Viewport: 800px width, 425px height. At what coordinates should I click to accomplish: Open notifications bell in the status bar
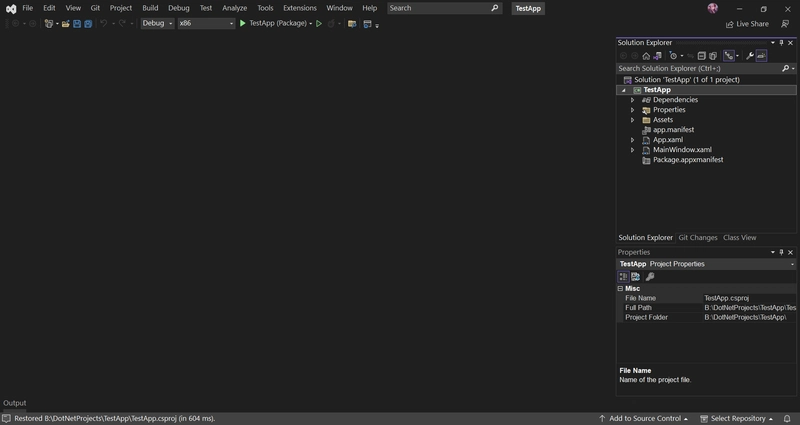[787, 418]
